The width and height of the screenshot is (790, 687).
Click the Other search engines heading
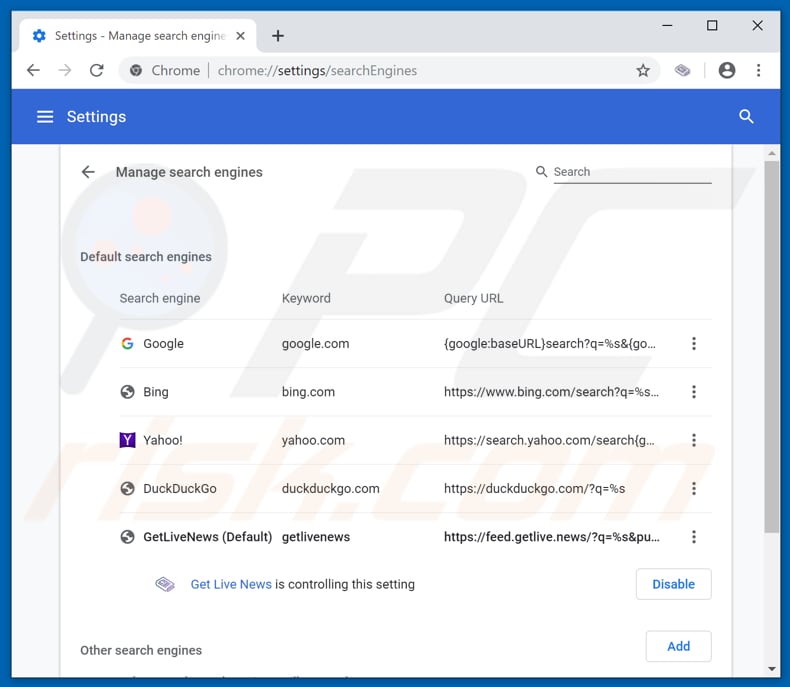pos(141,650)
